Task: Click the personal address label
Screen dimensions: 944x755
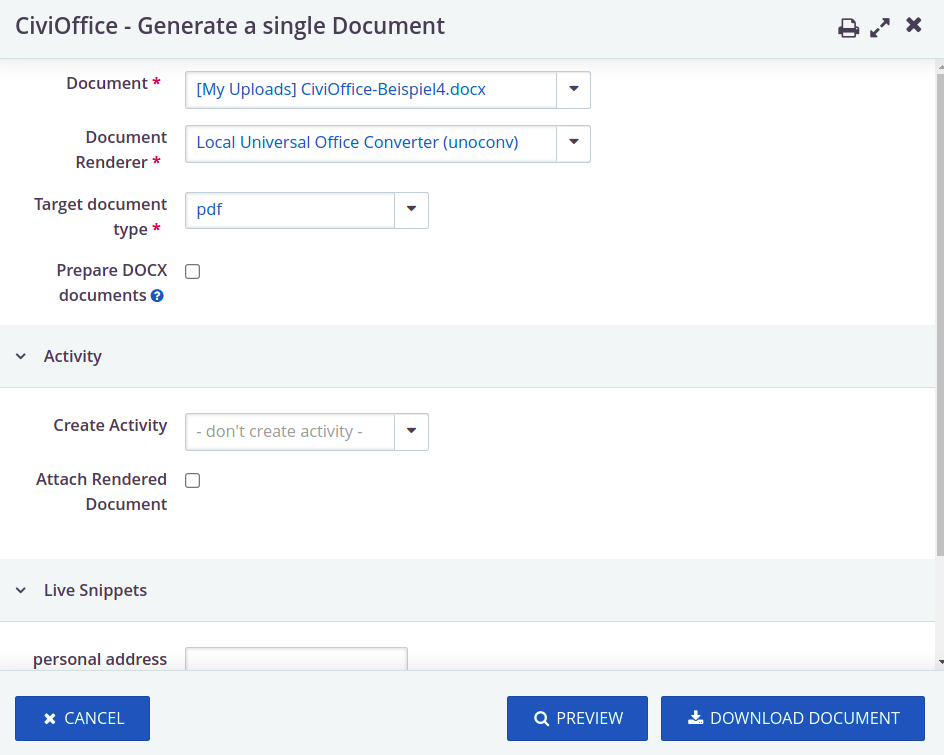Action: pyautogui.click(x=100, y=659)
